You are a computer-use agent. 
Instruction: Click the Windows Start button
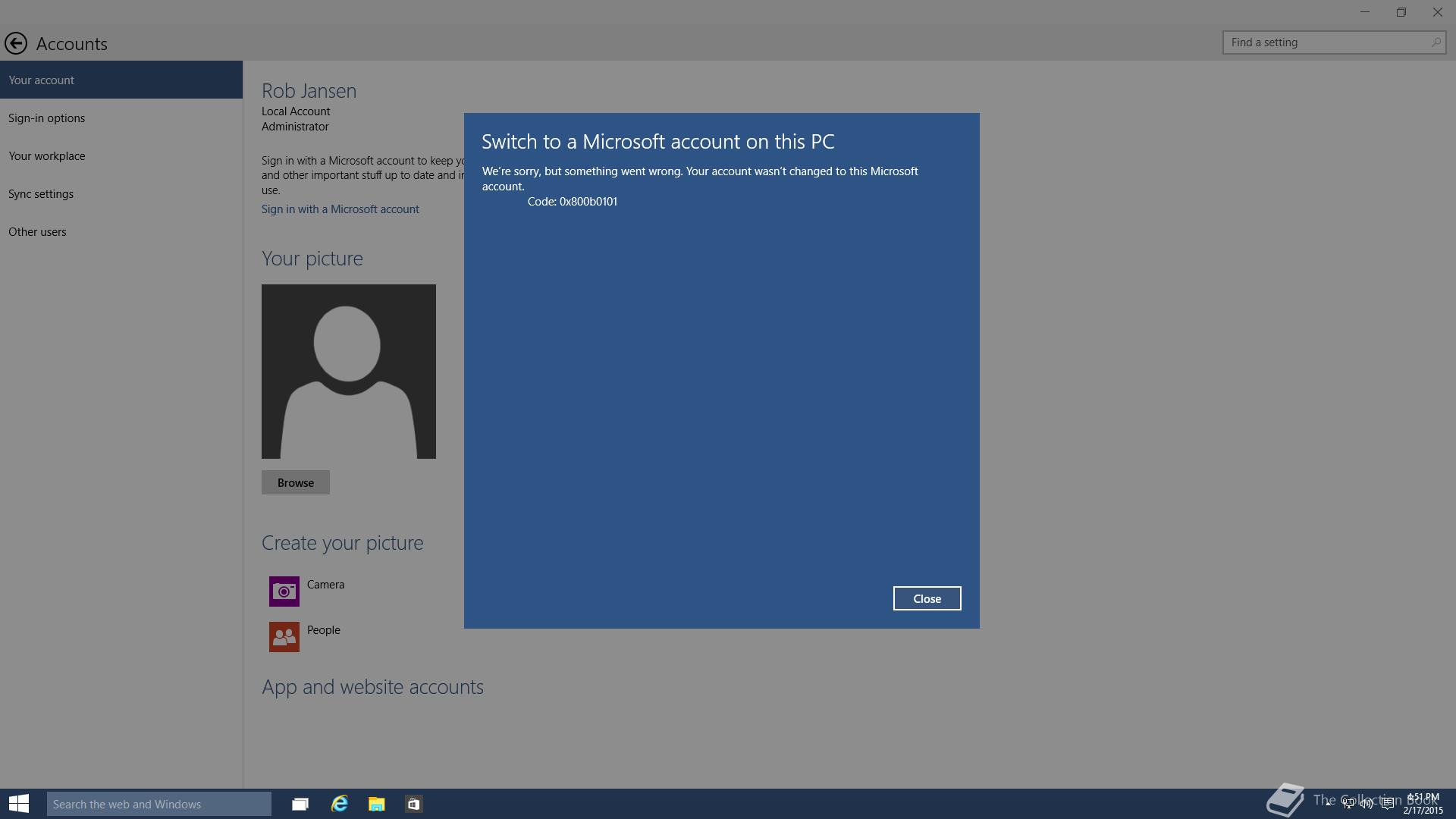[19, 804]
